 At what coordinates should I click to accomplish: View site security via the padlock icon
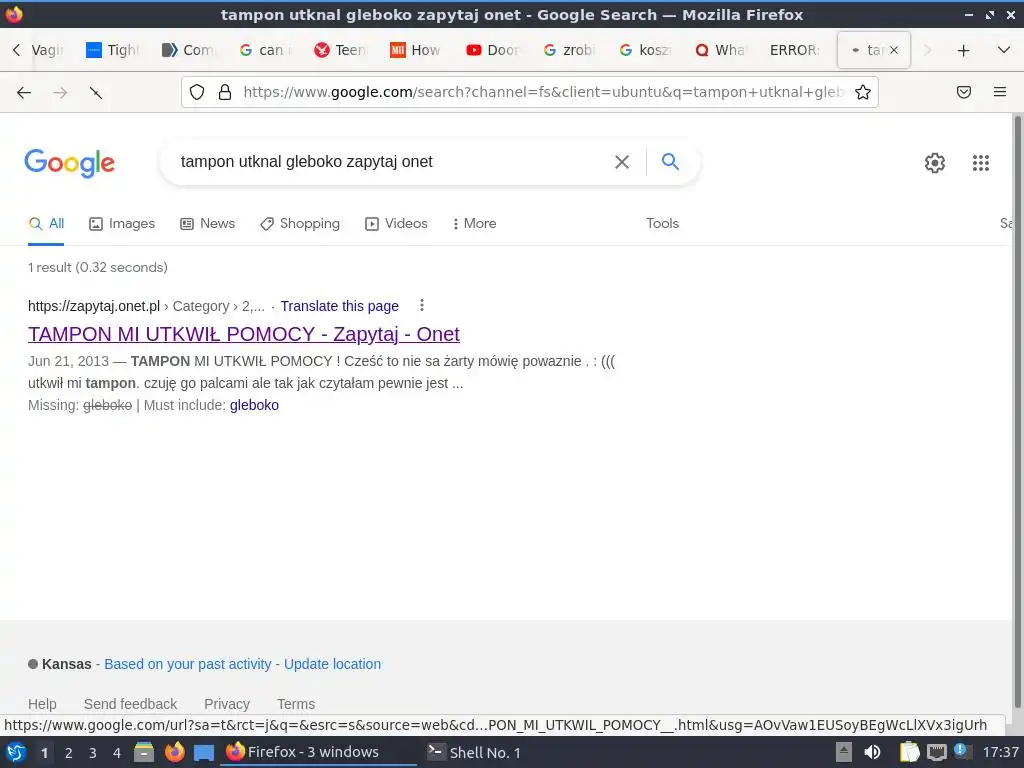tap(225, 92)
